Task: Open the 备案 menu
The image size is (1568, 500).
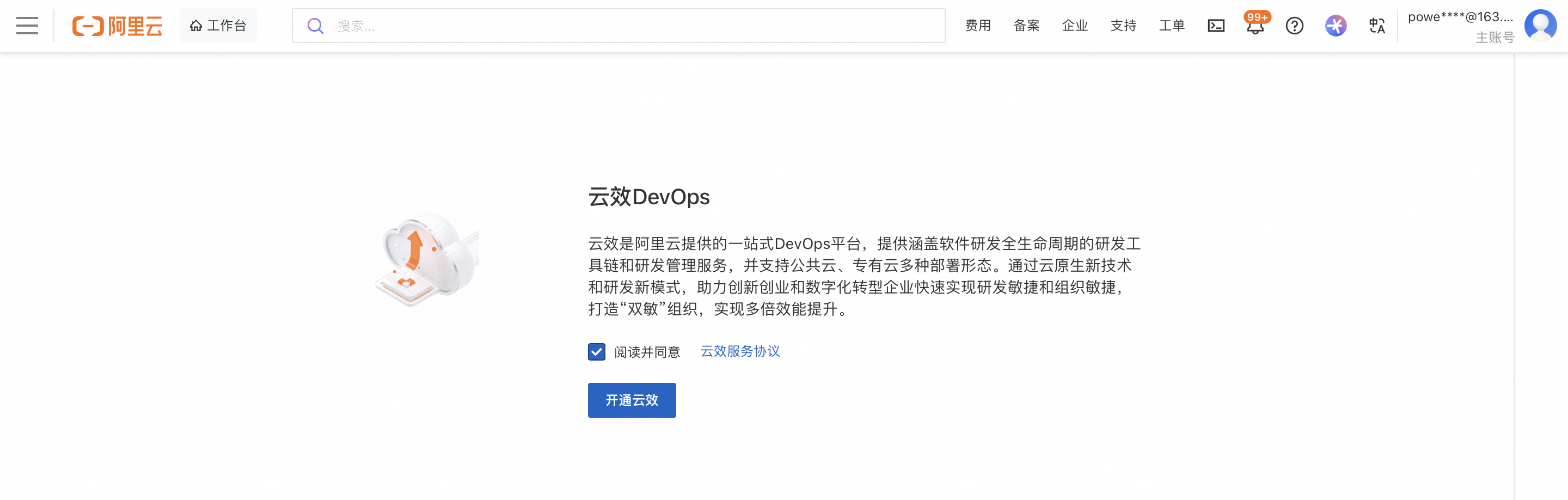Action: point(1027,26)
